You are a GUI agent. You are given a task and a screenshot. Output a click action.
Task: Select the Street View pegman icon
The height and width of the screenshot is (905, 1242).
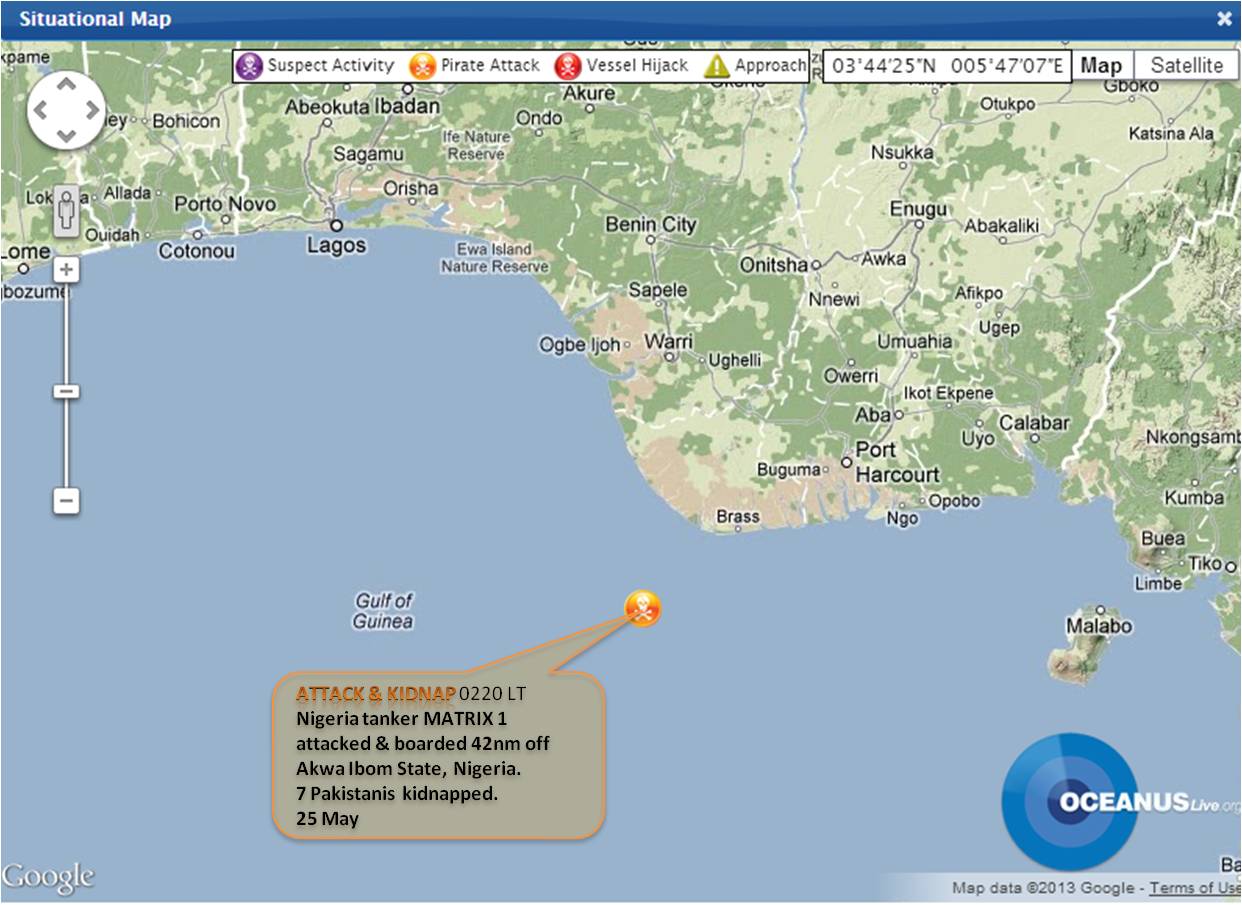pyautogui.click(x=67, y=211)
